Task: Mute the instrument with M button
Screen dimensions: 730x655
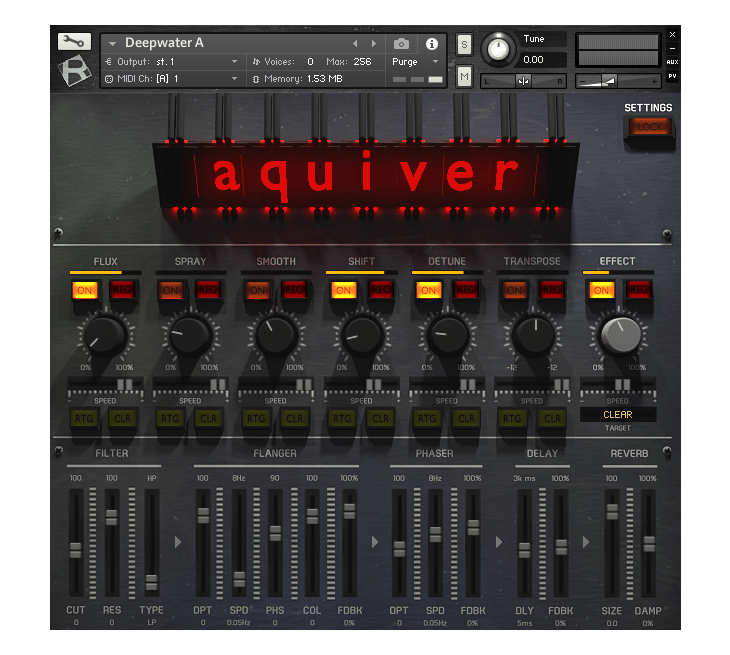Action: [x=464, y=76]
